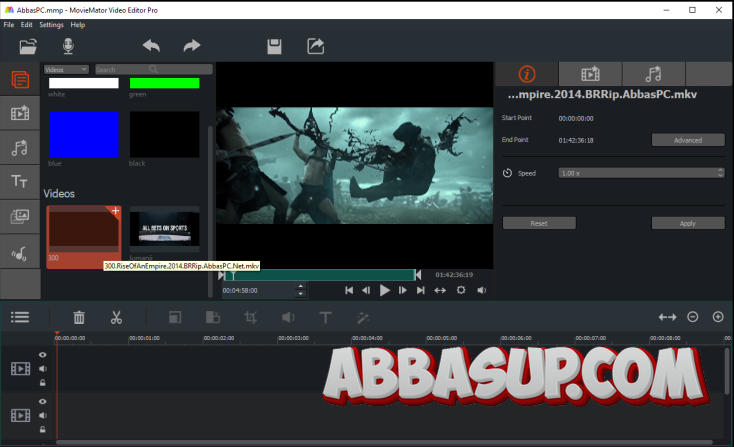
Task: Mute the first video track
Action: coord(43,369)
